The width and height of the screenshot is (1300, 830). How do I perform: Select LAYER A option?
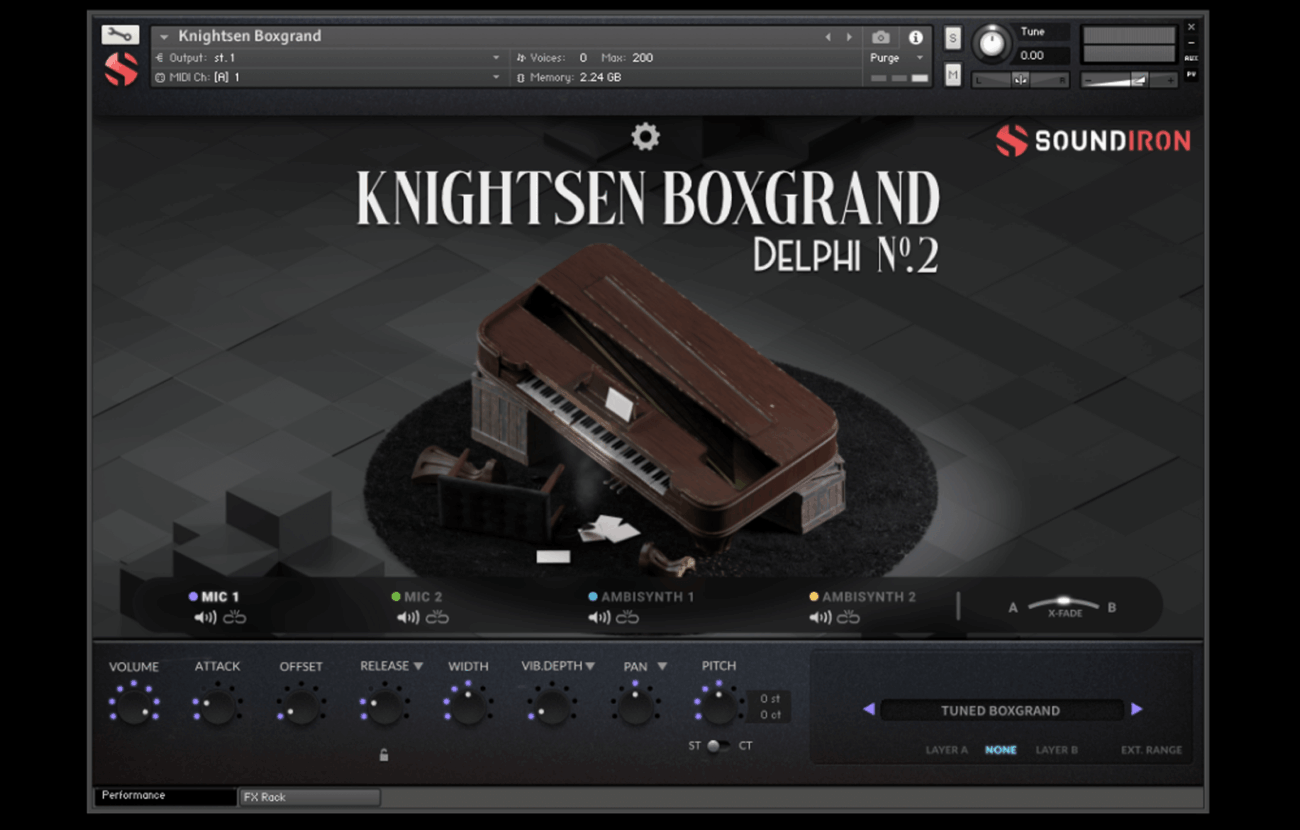click(947, 750)
